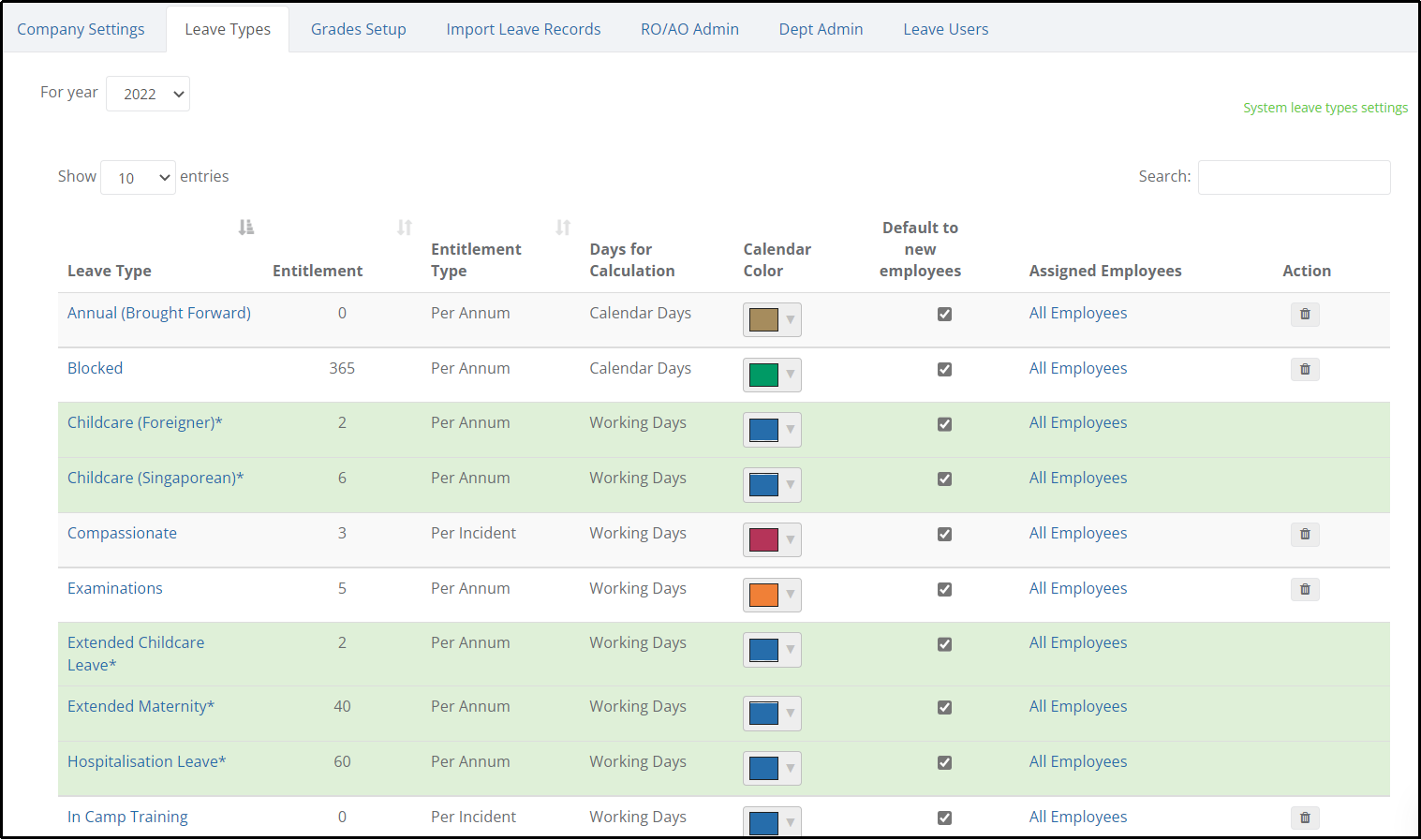The image size is (1421, 840).
Task: Click the Assigned Employees column header
Action: [x=1105, y=271]
